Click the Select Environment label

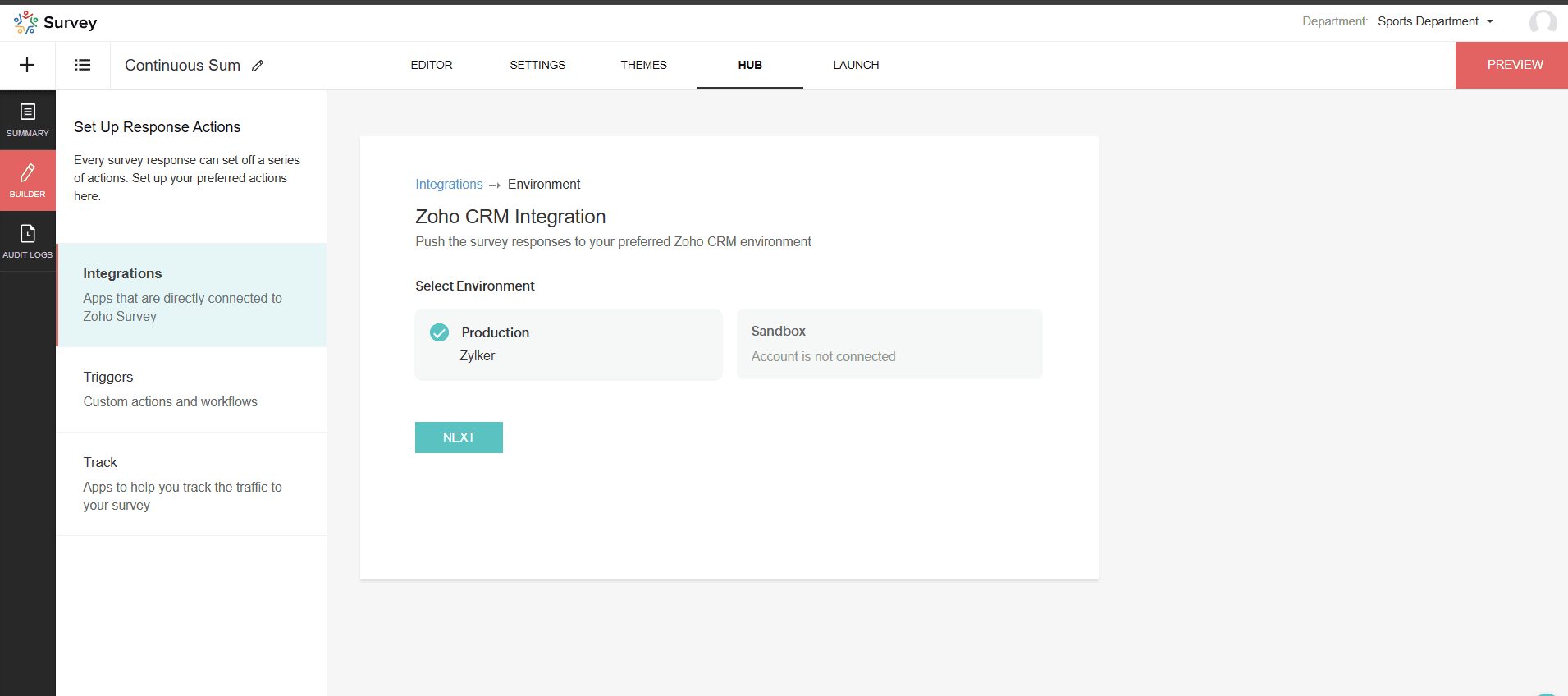point(475,286)
